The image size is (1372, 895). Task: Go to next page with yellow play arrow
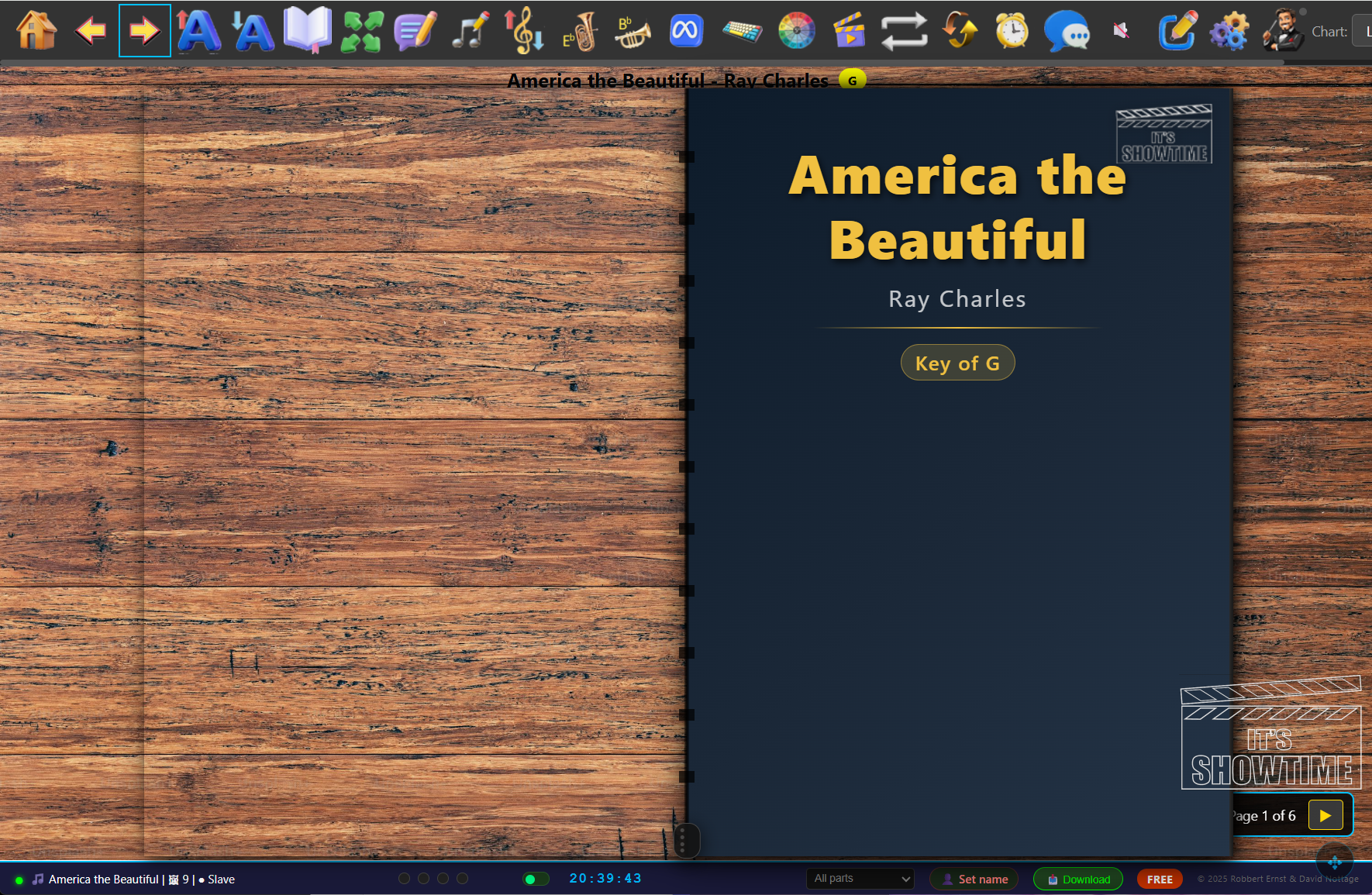(1325, 815)
